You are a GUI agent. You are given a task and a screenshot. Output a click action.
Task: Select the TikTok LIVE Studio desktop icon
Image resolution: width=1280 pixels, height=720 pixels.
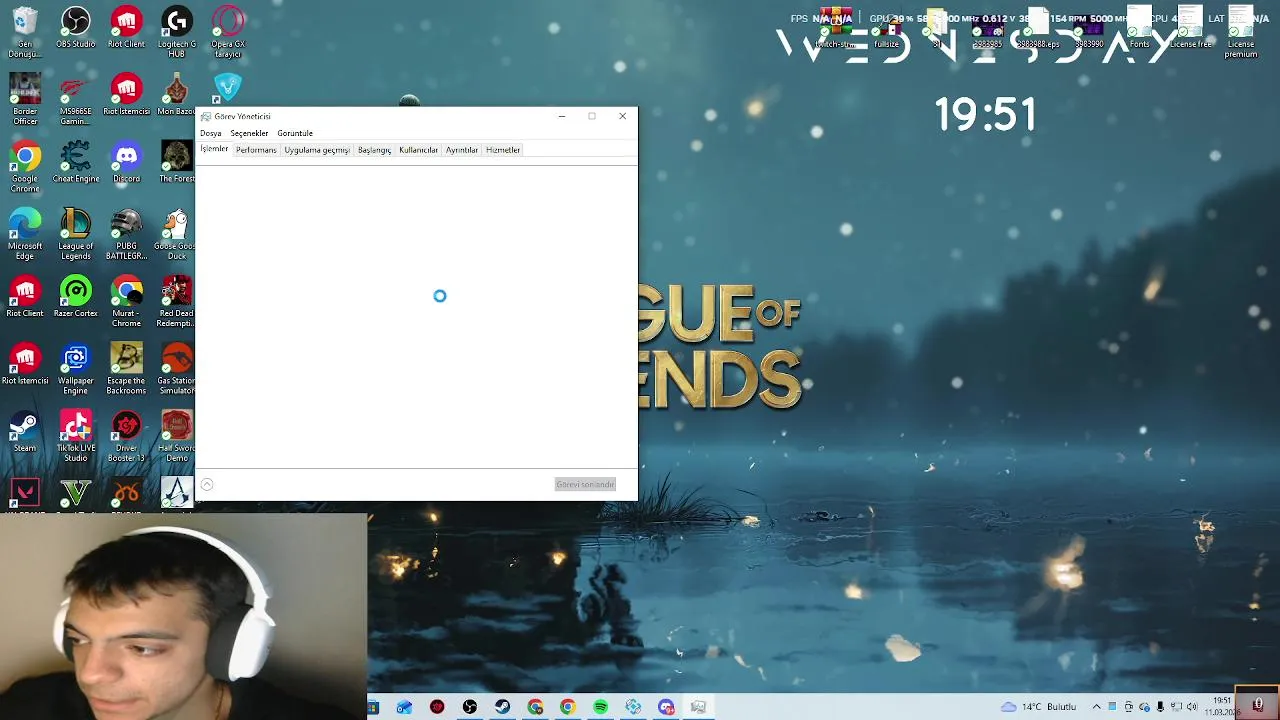pyautogui.click(x=76, y=436)
